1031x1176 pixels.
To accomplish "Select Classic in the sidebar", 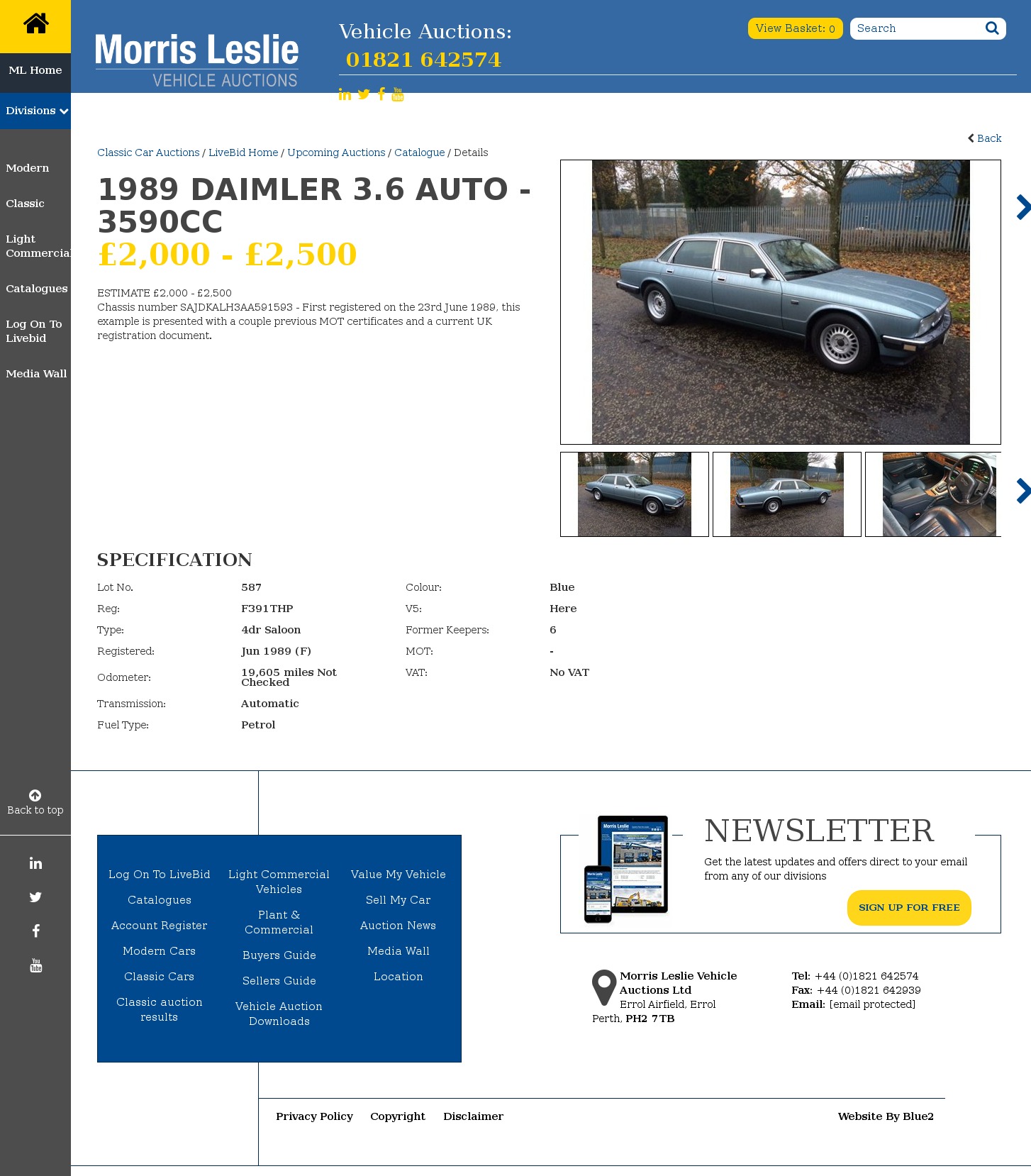I will point(26,204).
